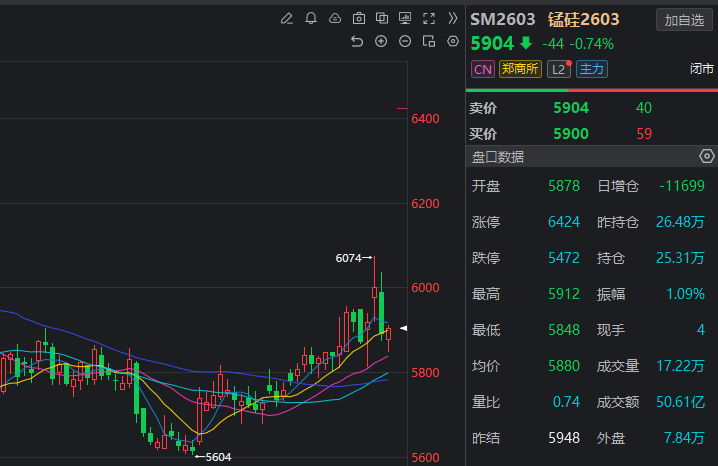Viewport: 718px width, 466px height.
Task: Click 加自选 to add to watchlist
Action: click(685, 20)
